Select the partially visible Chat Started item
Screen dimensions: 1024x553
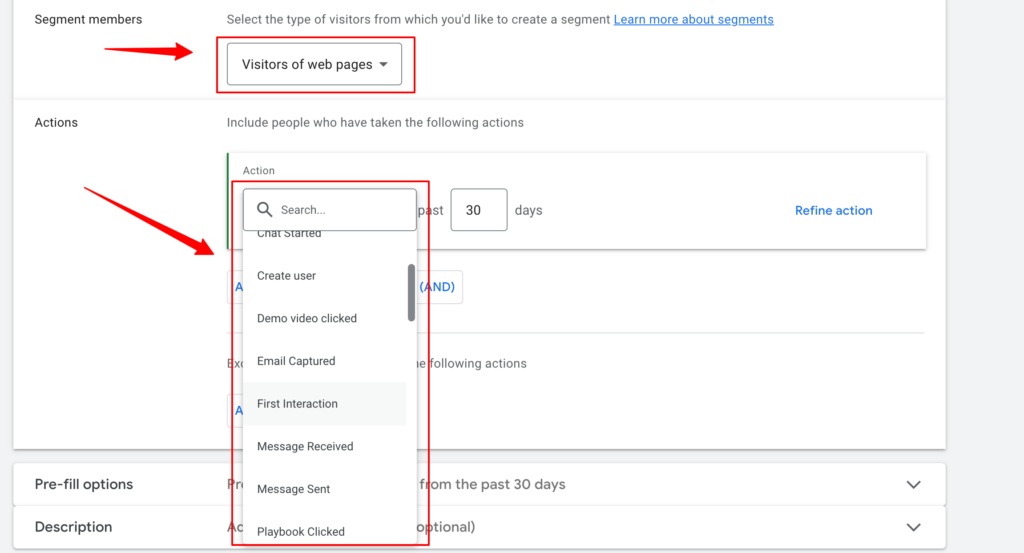[289, 235]
